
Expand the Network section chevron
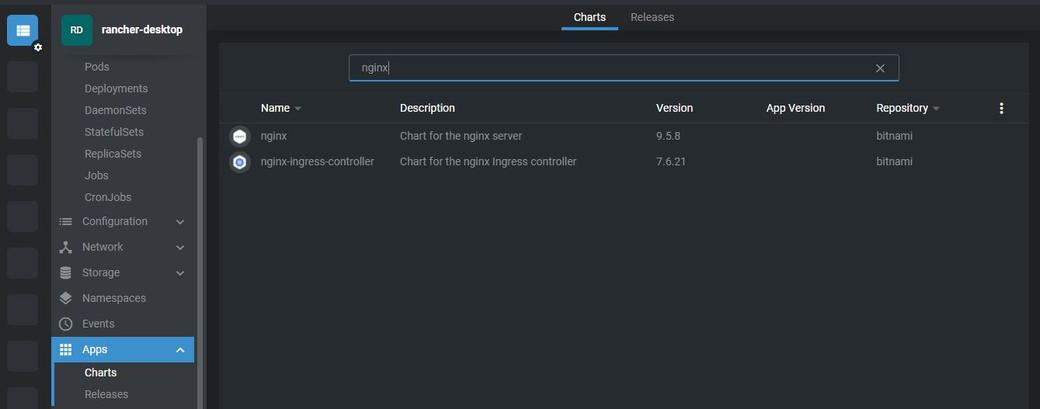180,247
